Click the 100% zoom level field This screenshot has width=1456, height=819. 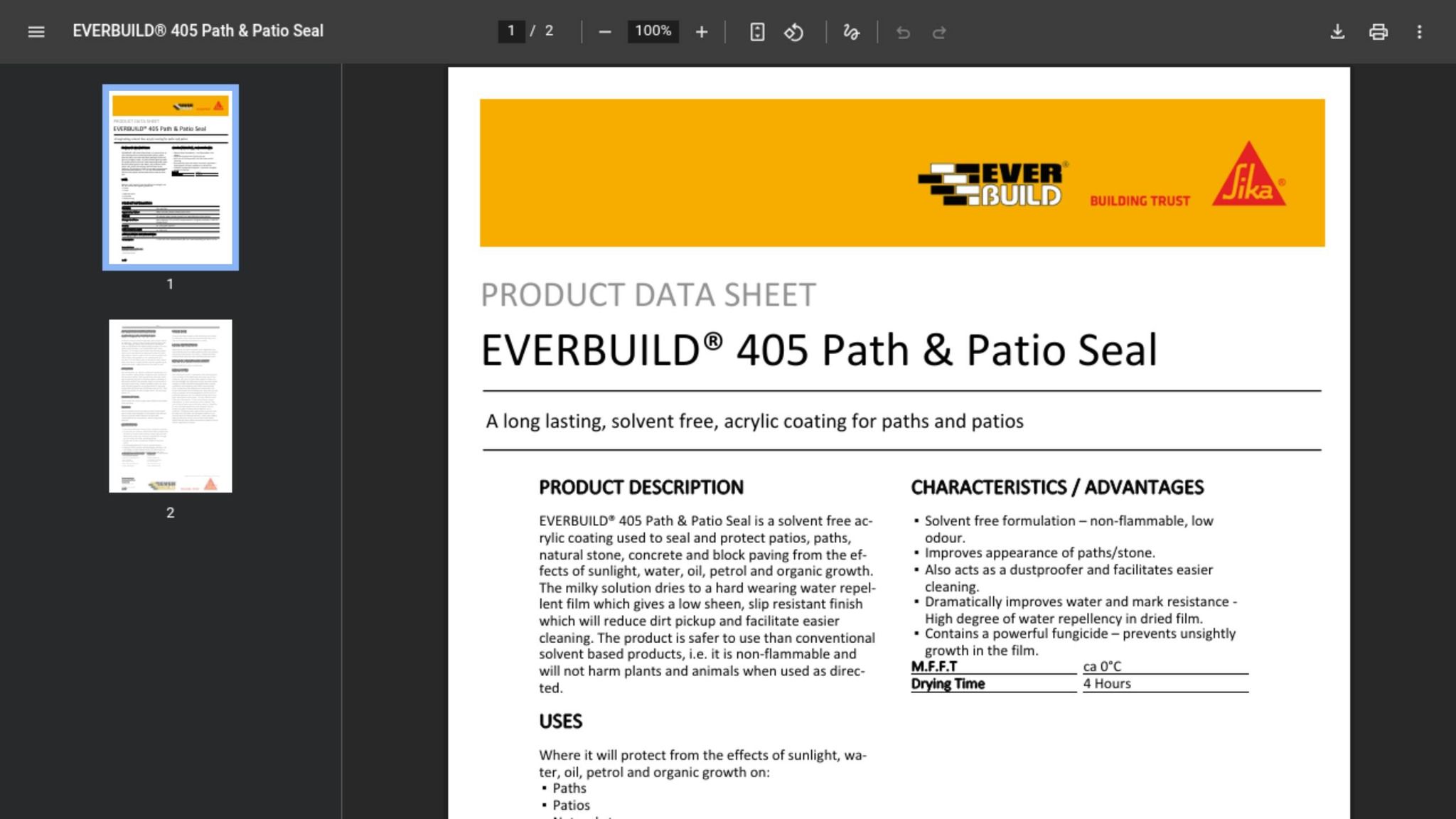coord(653,31)
